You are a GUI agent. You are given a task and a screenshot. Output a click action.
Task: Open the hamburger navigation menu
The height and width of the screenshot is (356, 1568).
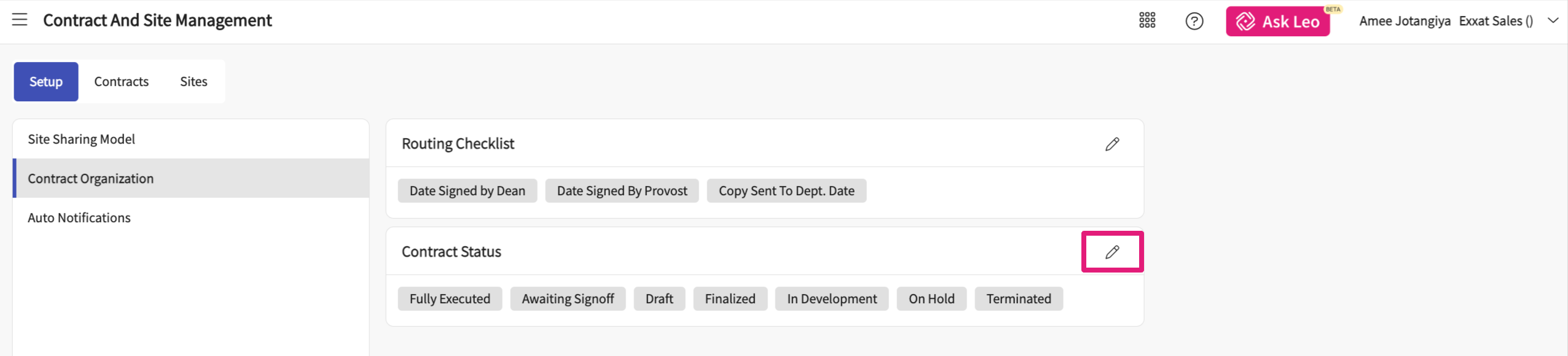pyautogui.click(x=20, y=20)
